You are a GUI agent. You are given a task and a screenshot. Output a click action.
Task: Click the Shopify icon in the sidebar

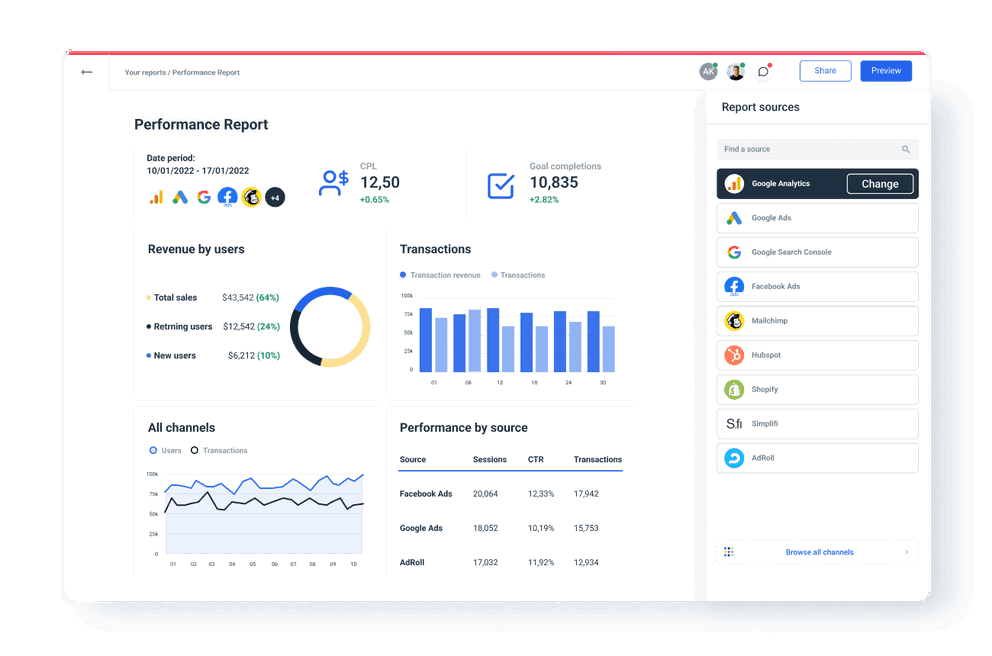point(734,388)
